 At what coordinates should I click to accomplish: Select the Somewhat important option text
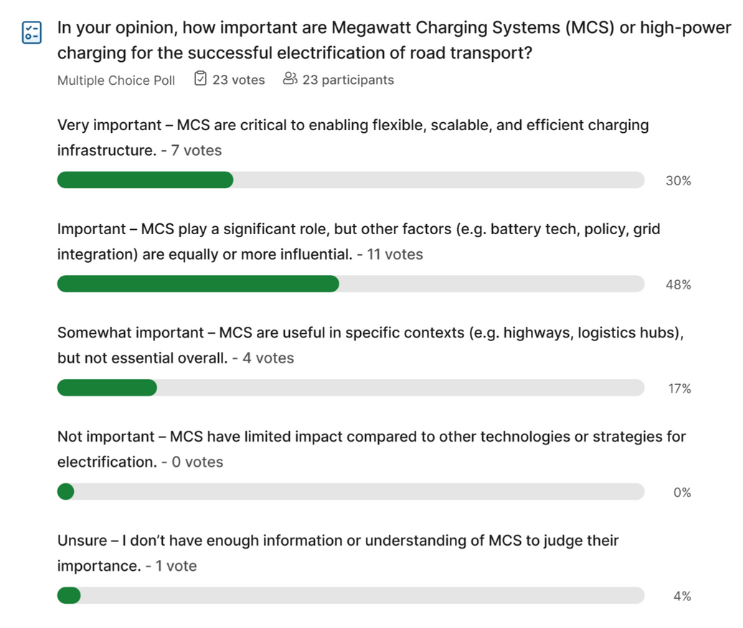[371, 345]
